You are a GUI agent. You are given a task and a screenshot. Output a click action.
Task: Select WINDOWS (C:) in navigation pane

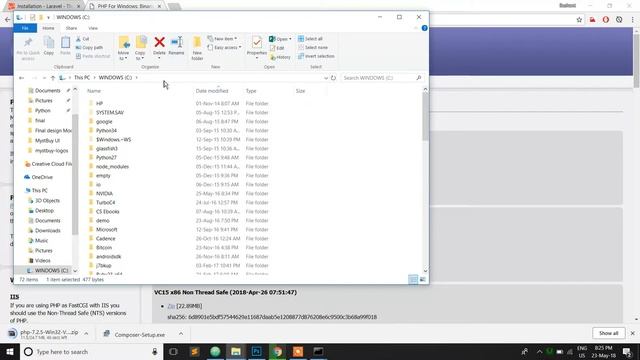[x=51, y=271]
